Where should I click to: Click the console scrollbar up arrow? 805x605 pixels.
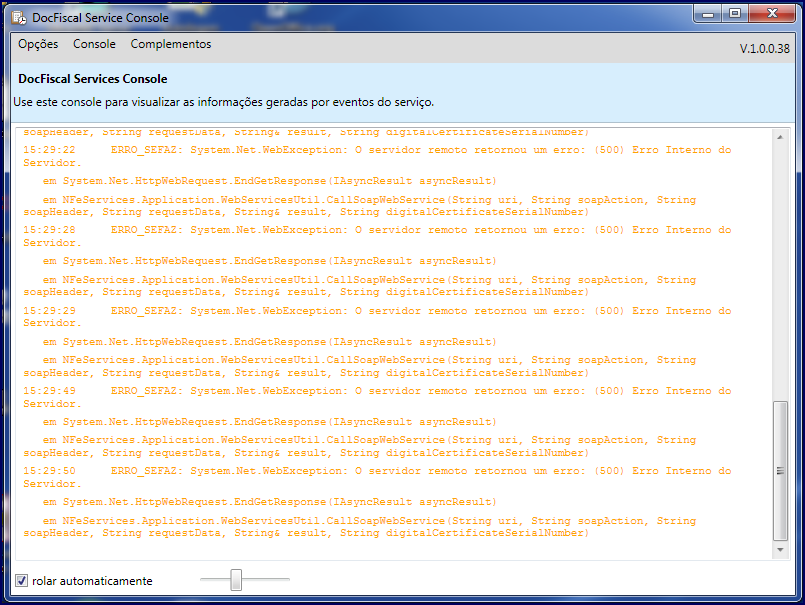pos(780,137)
